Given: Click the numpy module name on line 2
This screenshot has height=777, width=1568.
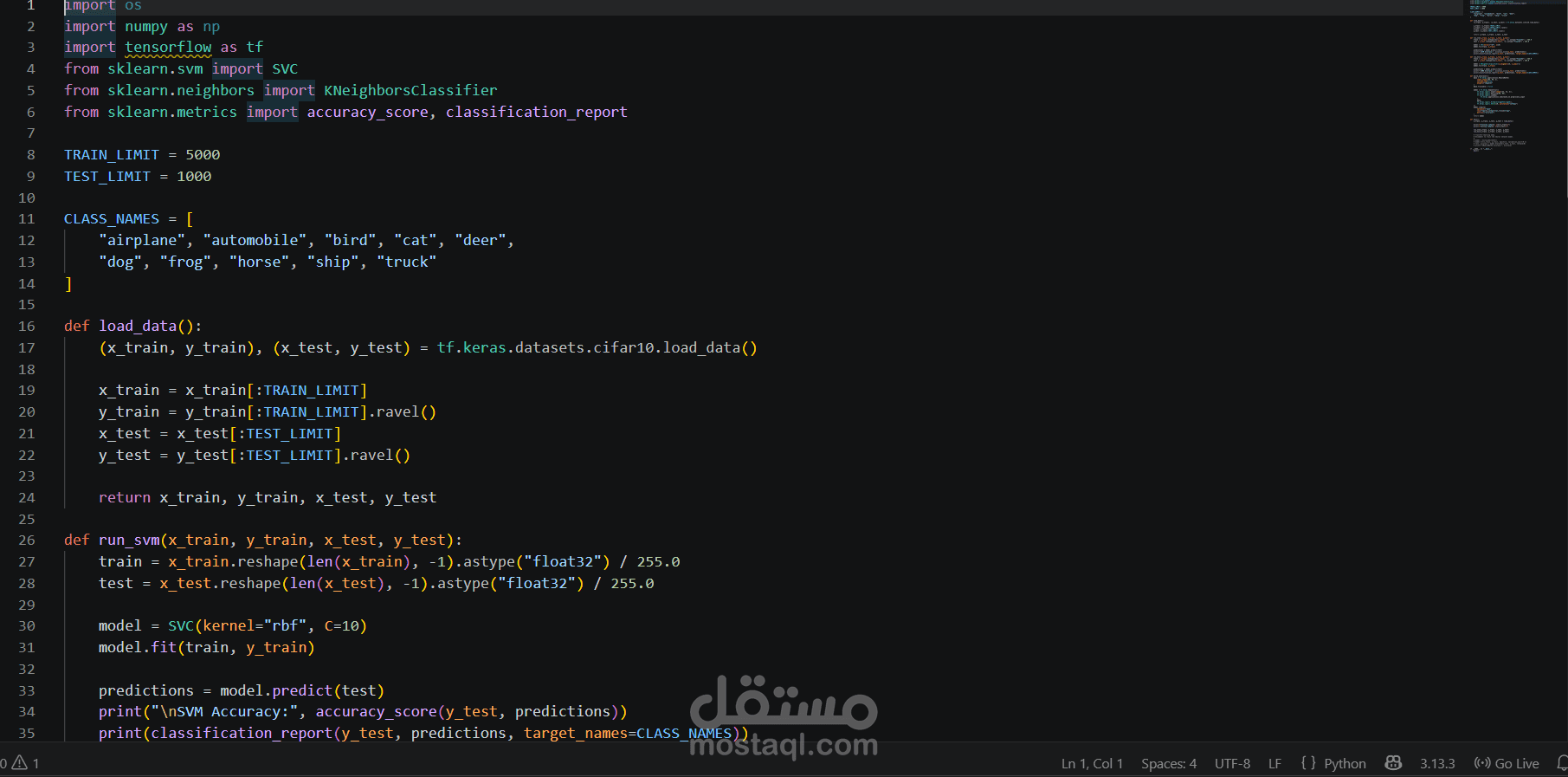Looking at the screenshot, I should coord(146,27).
